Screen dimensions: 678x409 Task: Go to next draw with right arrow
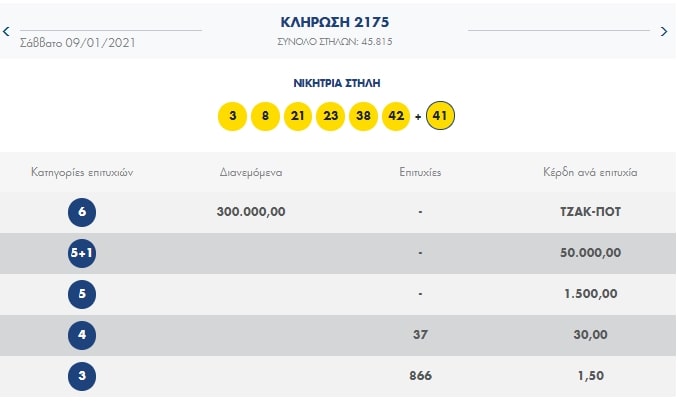[664, 31]
